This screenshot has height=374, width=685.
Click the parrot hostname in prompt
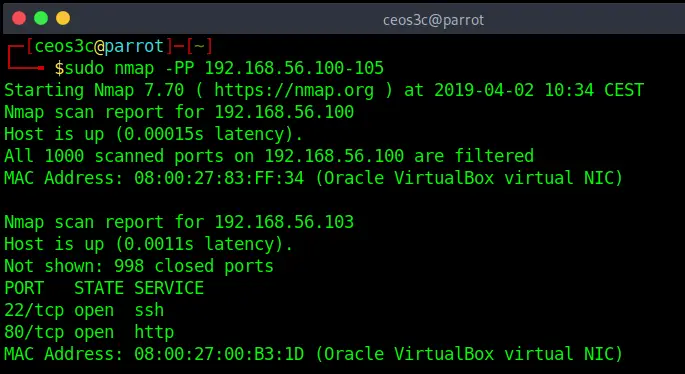click(x=134, y=46)
